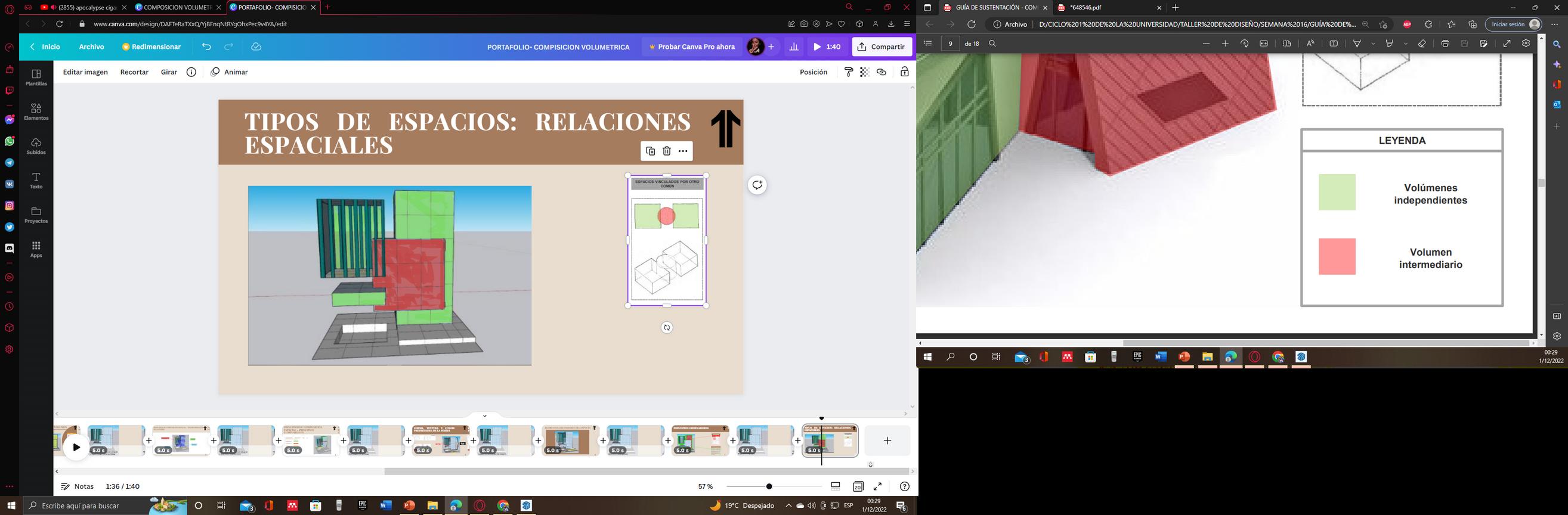Add a comment on the slide
Image resolution: width=1568 pixels, height=515 pixels.
(757, 185)
